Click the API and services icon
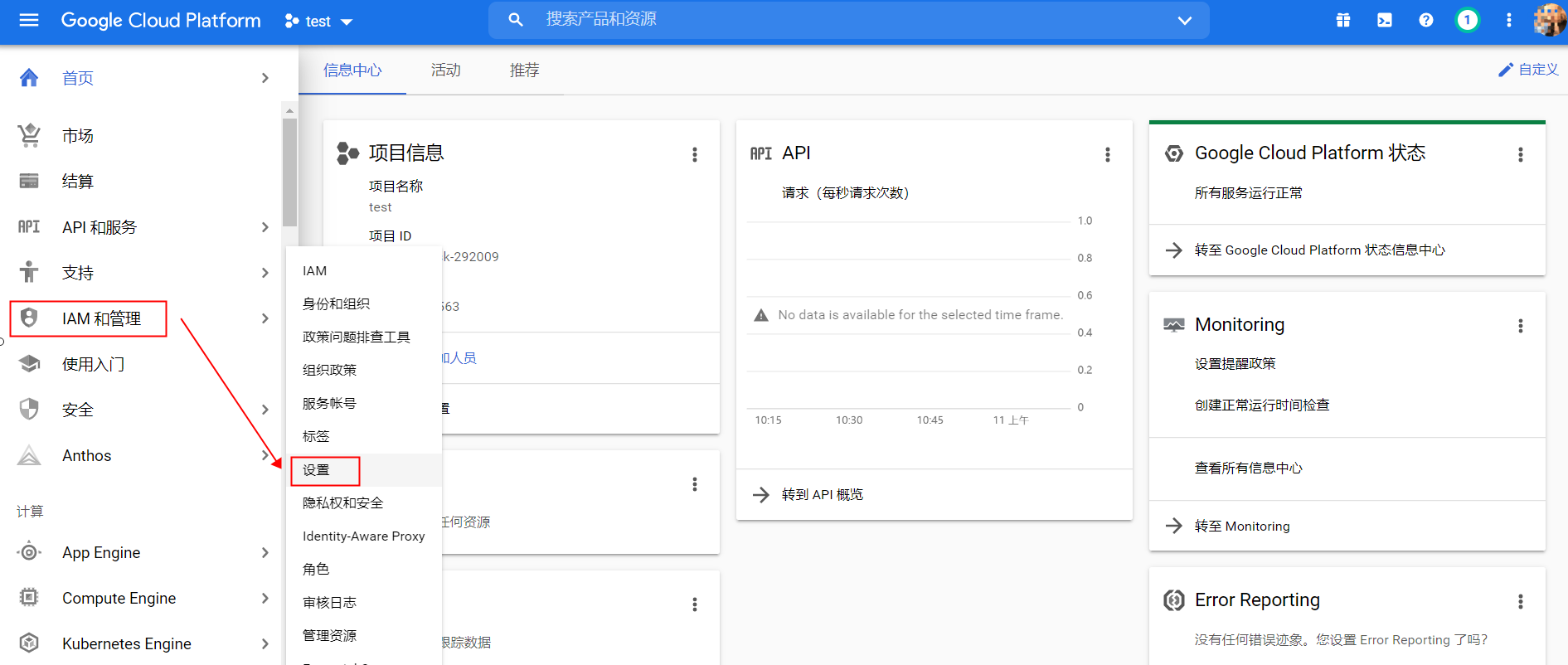This screenshot has height=665, width=1568. 29,226
